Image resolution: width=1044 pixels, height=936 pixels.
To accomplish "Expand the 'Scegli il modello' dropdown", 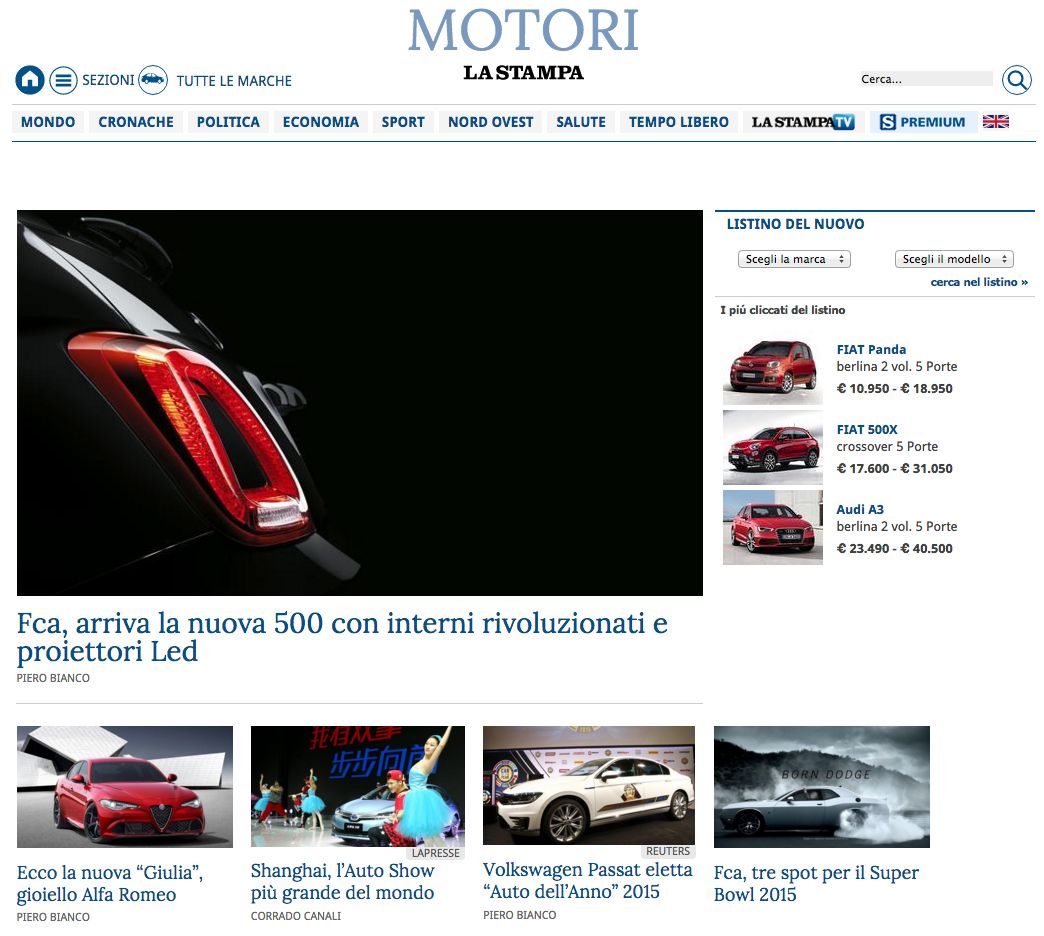I will 954,259.
